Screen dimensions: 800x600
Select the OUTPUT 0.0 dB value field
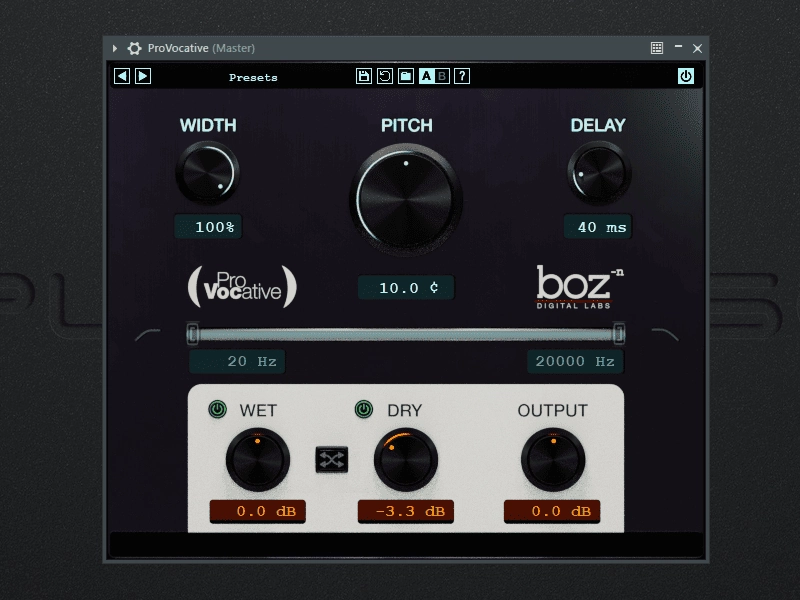pos(552,511)
